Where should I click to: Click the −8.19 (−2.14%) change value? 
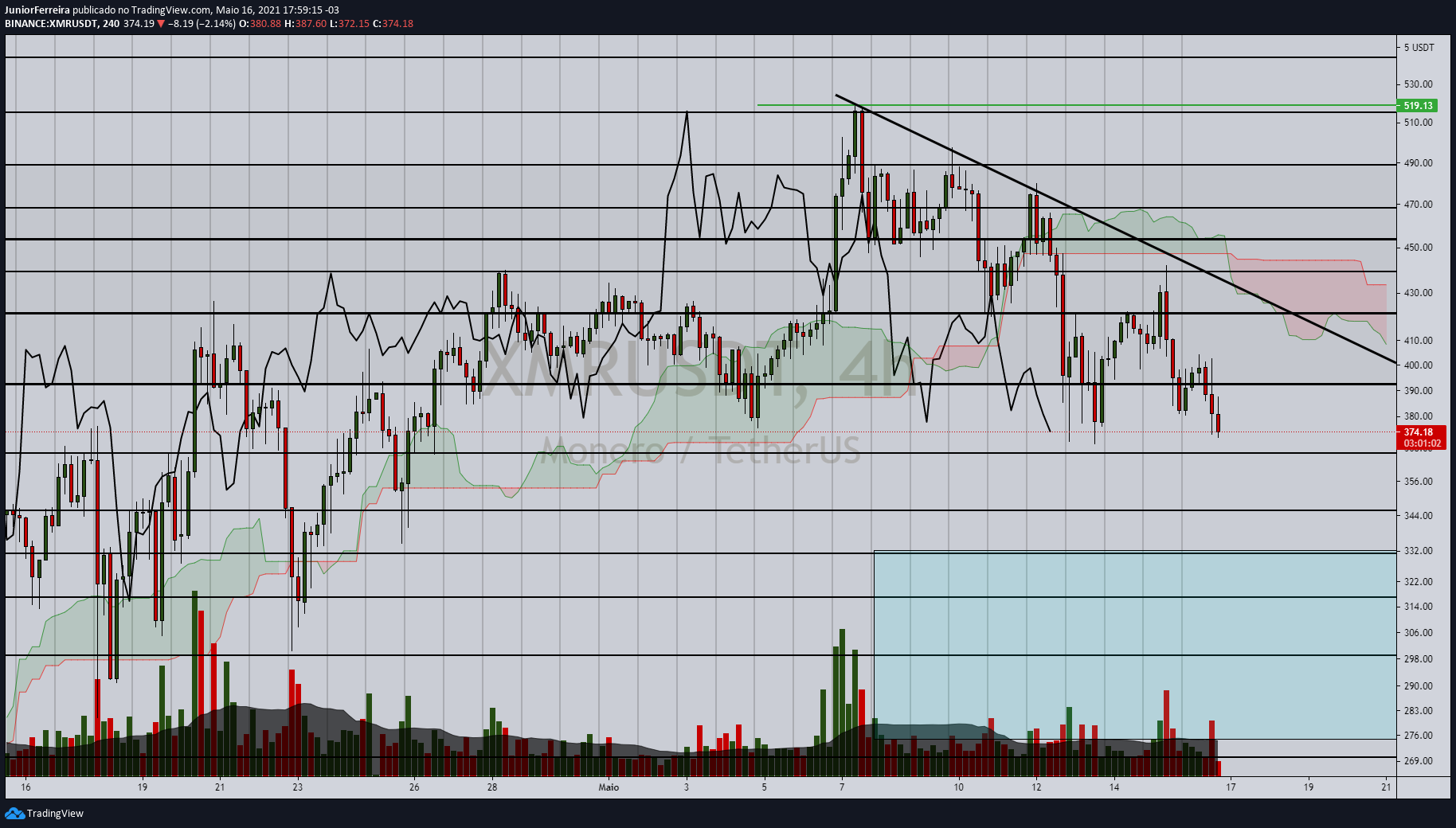pos(202,23)
